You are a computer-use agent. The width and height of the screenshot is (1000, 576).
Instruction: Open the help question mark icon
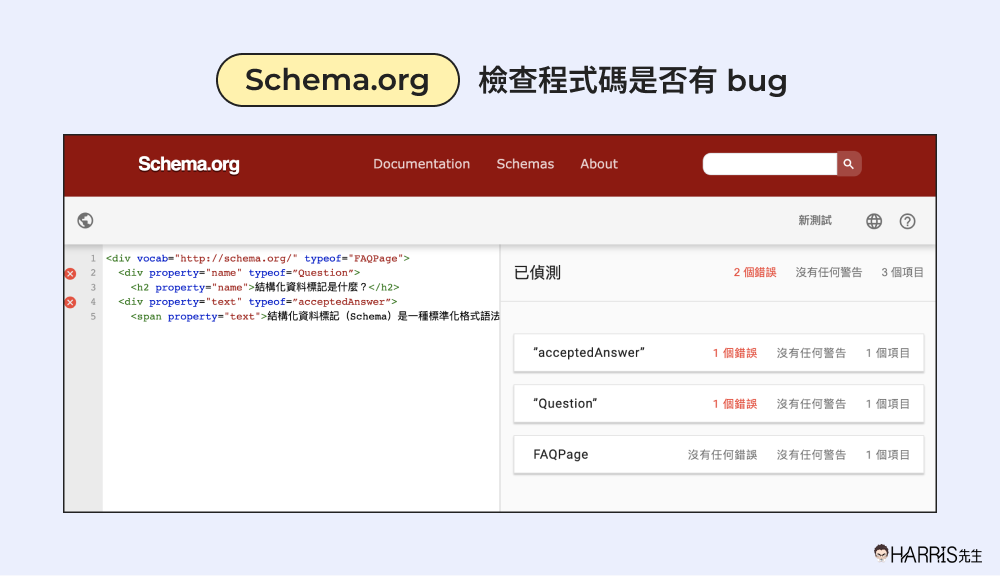tap(908, 221)
